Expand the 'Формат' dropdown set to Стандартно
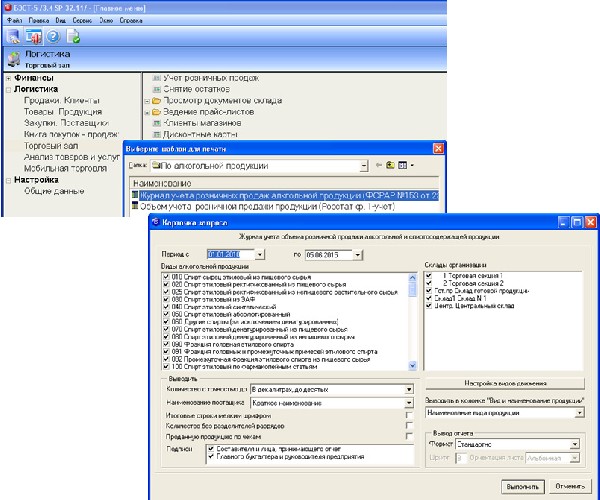 pyautogui.click(x=576, y=446)
